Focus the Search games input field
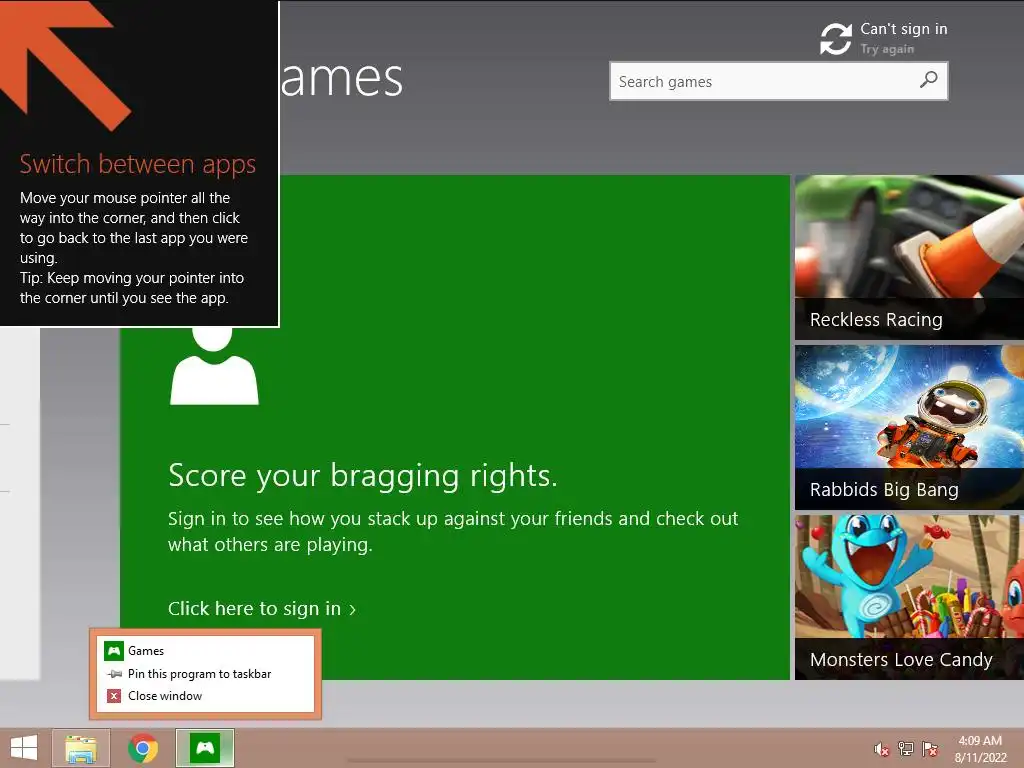This screenshot has height=768, width=1024. 778,81
